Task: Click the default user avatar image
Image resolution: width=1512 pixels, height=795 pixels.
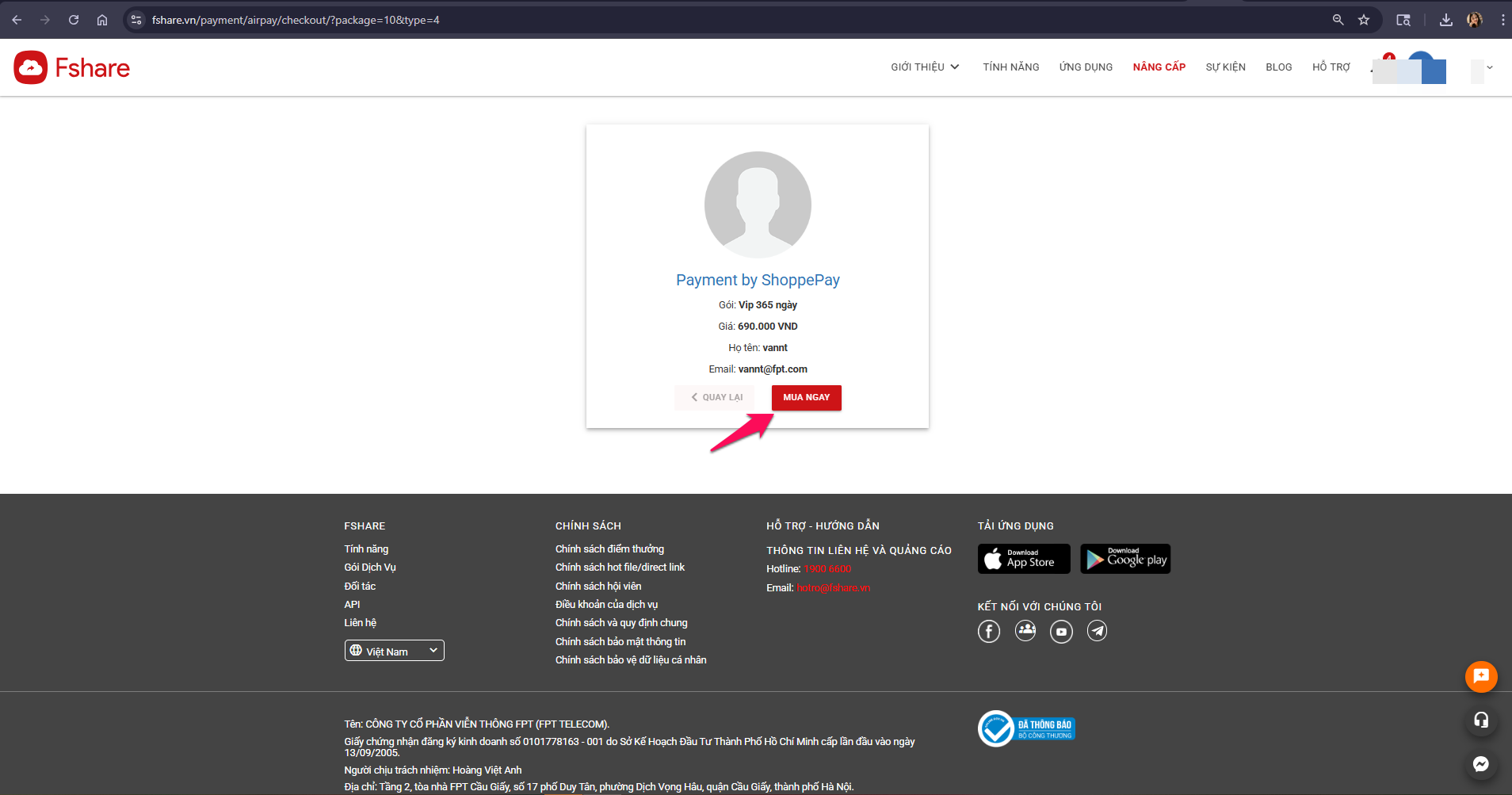Action: (758, 204)
